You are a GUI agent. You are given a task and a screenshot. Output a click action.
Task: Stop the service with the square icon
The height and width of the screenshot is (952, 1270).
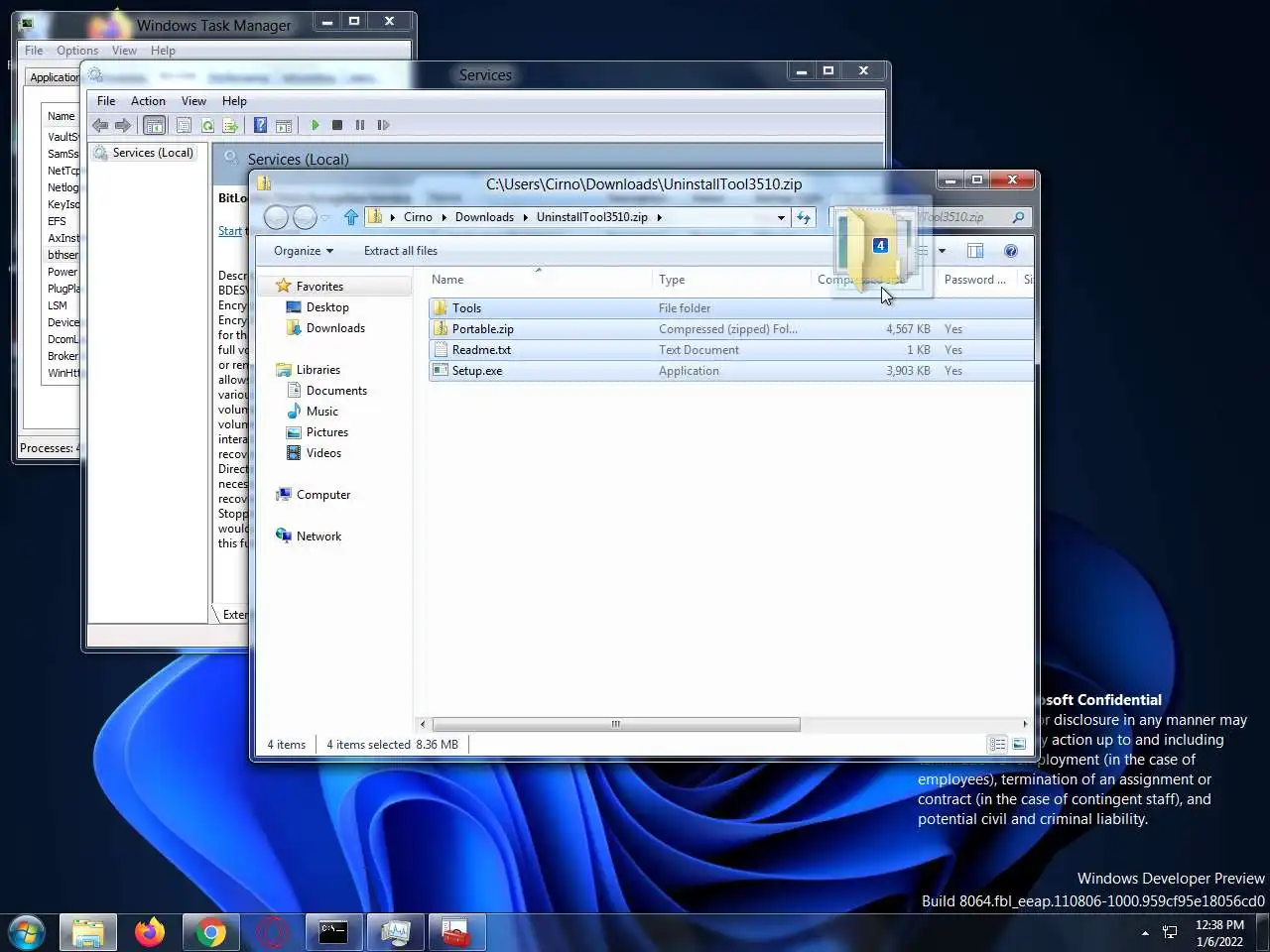click(337, 125)
